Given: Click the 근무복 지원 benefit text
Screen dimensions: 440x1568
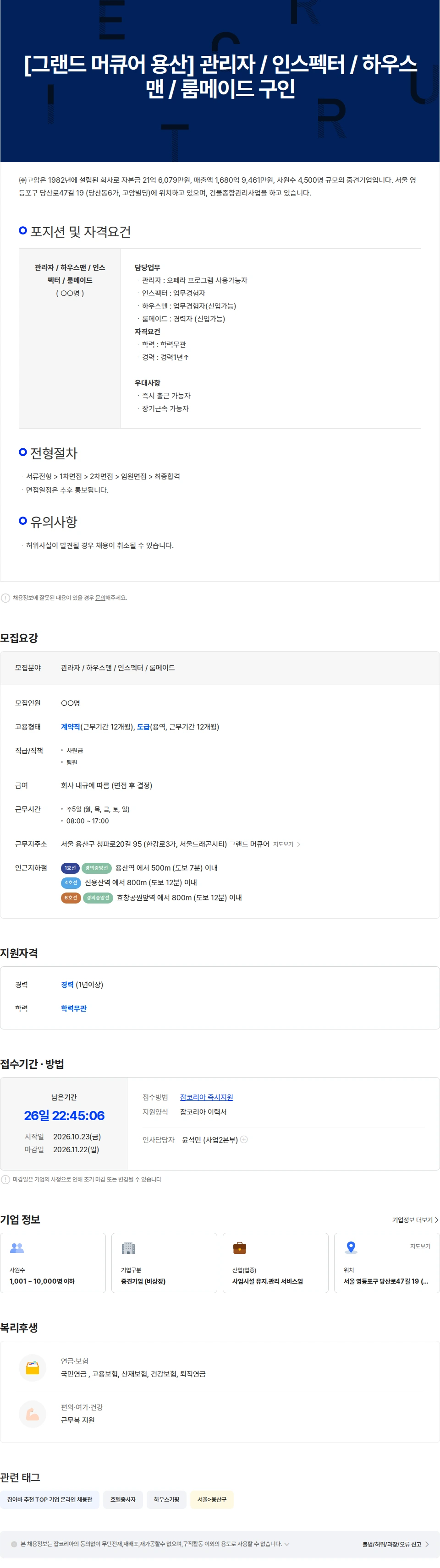Looking at the screenshot, I should (x=78, y=1420).
